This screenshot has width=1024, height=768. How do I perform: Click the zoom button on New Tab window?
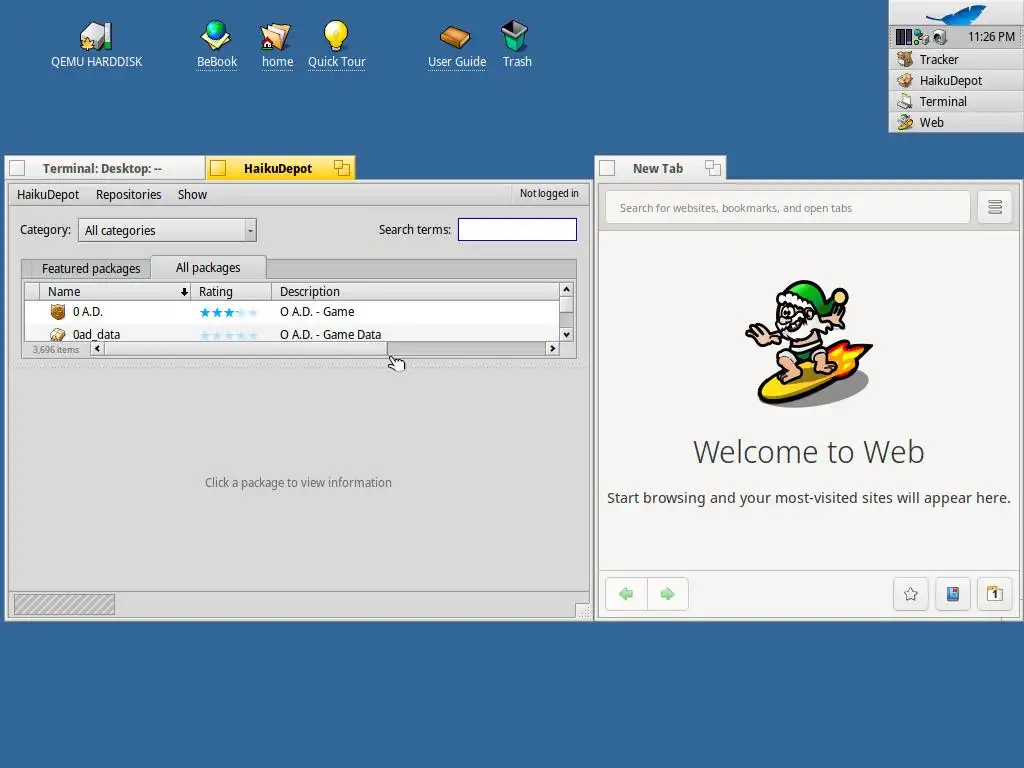[x=712, y=168]
